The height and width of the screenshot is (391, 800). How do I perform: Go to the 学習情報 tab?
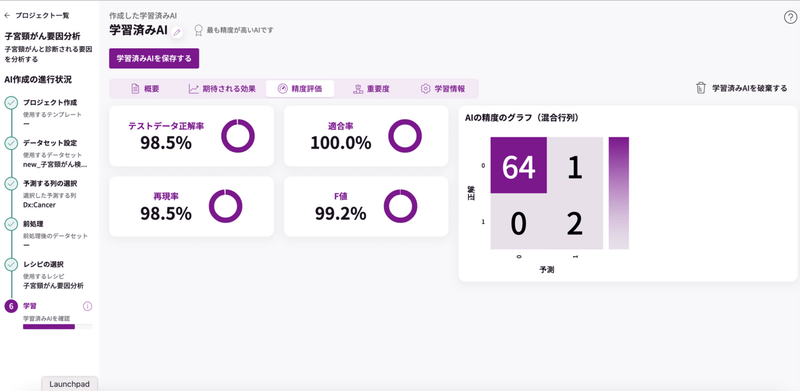click(x=443, y=89)
